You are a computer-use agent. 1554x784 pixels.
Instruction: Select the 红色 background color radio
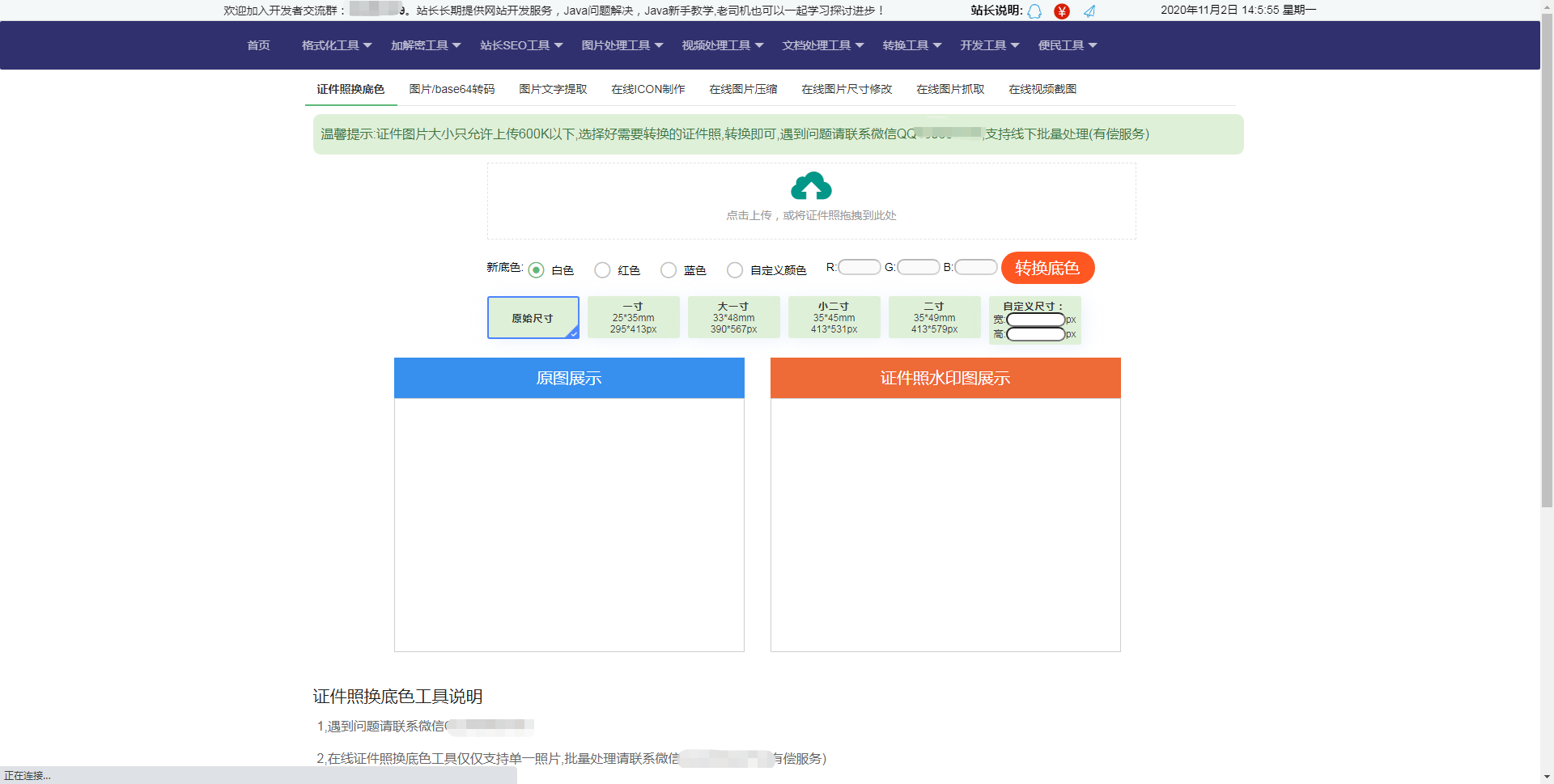click(602, 270)
